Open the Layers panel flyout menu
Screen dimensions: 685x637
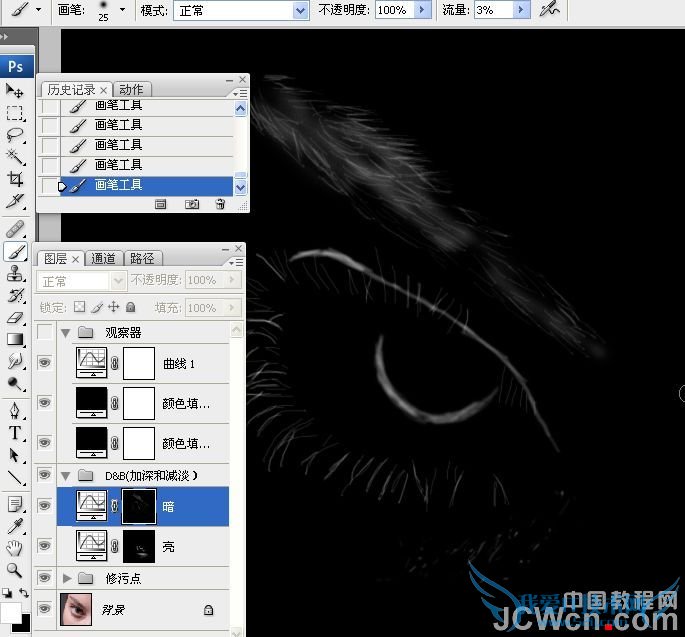pos(236,262)
